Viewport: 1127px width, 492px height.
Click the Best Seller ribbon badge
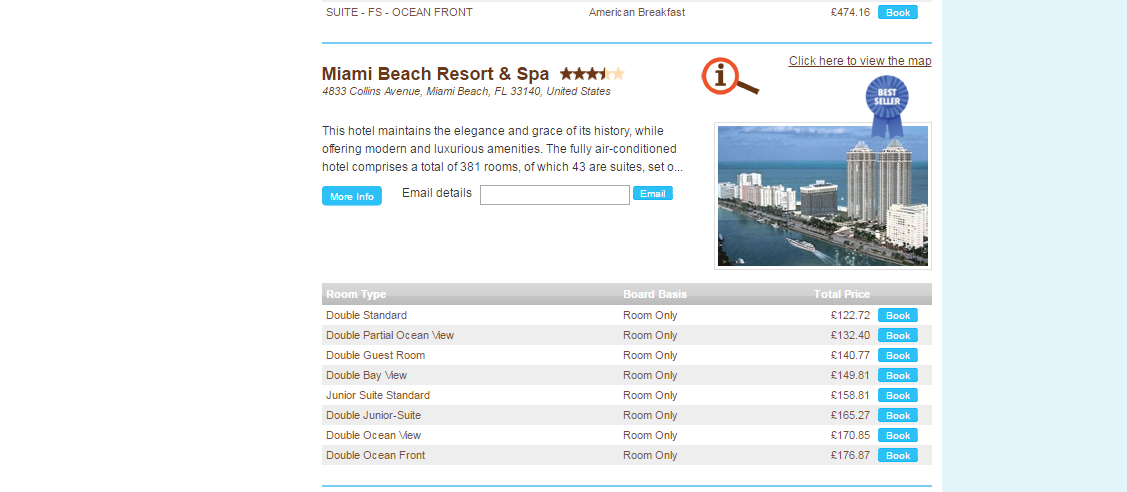coord(887,106)
